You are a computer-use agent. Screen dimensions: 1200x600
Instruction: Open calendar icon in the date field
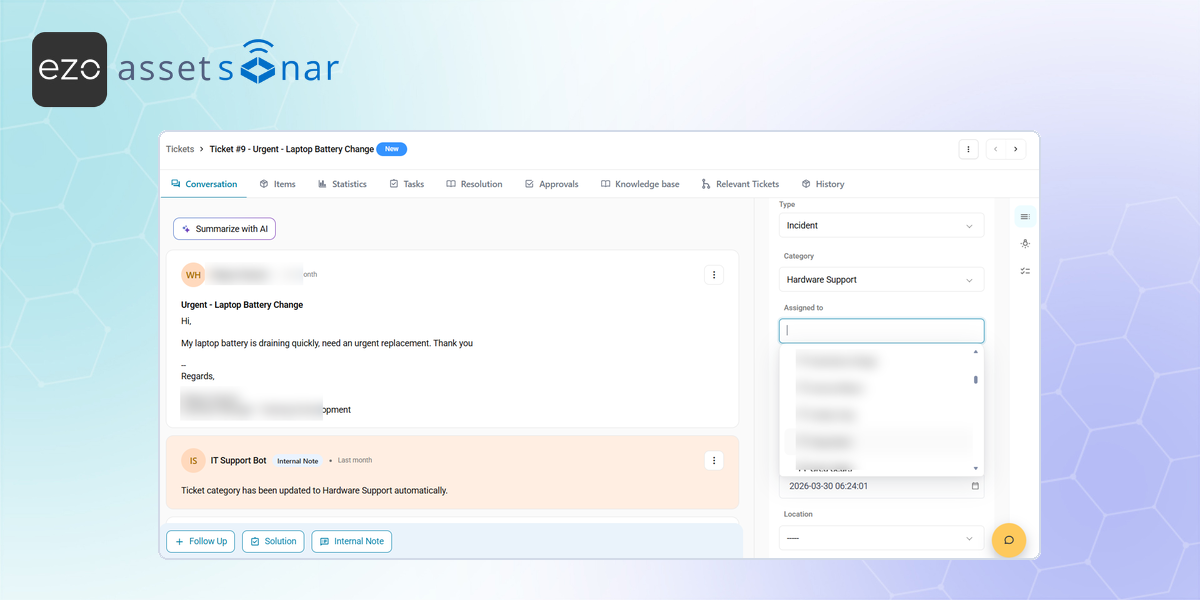point(975,486)
